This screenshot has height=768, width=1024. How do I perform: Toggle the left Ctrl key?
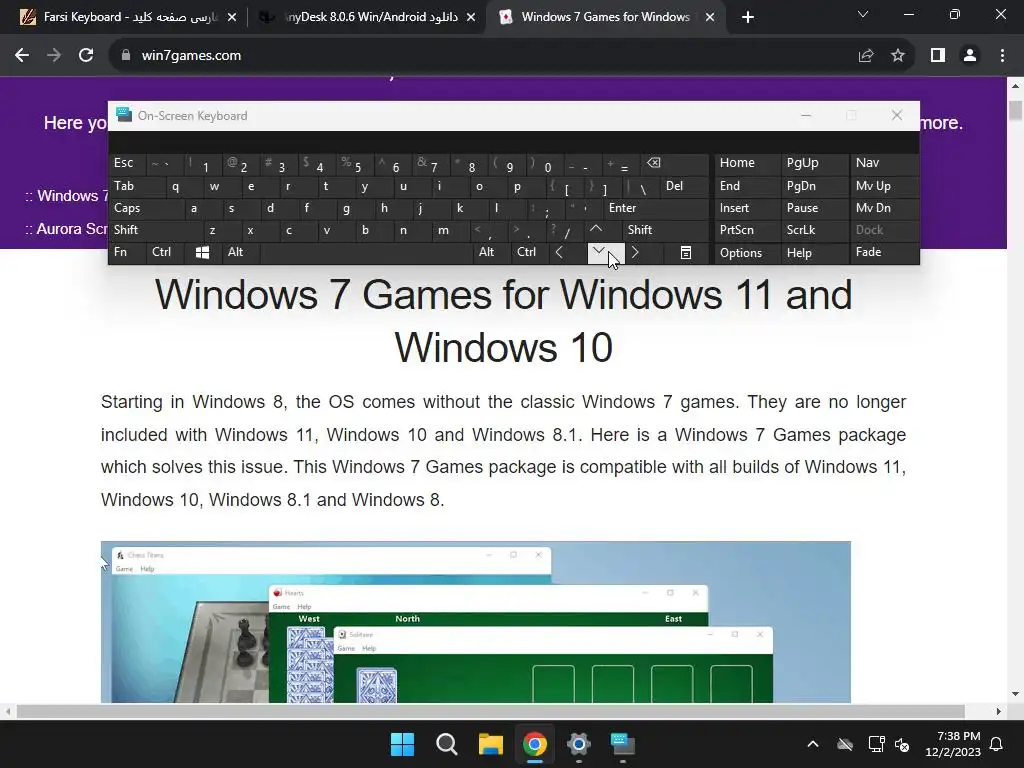pyautogui.click(x=165, y=253)
